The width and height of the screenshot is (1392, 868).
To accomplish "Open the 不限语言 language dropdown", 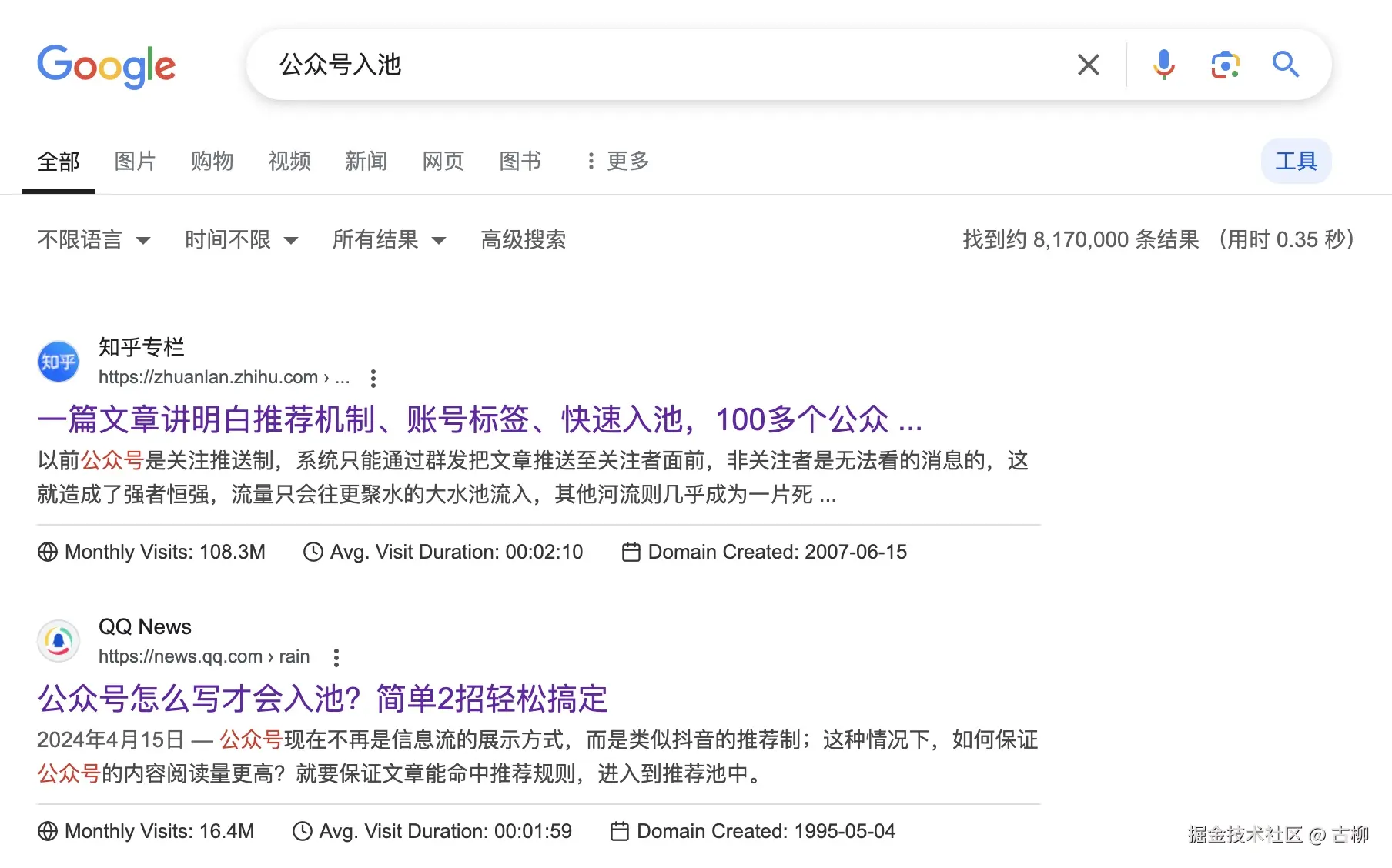I will tap(94, 240).
